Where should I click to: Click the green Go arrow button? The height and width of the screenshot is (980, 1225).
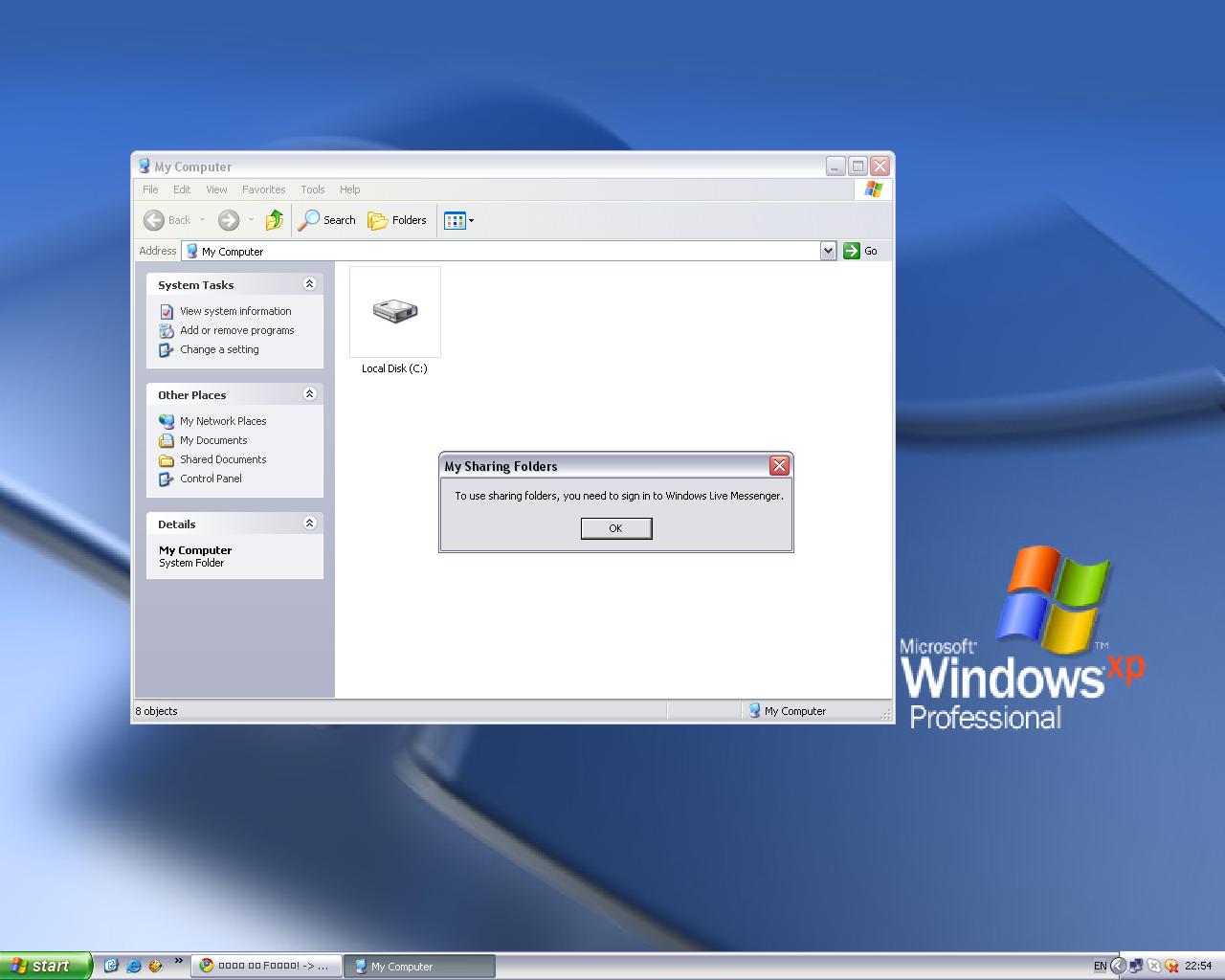(852, 251)
